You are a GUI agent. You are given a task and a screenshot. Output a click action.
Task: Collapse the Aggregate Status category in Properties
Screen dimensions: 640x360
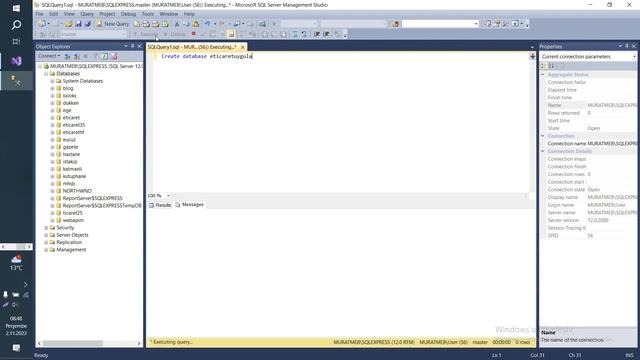(x=543, y=75)
